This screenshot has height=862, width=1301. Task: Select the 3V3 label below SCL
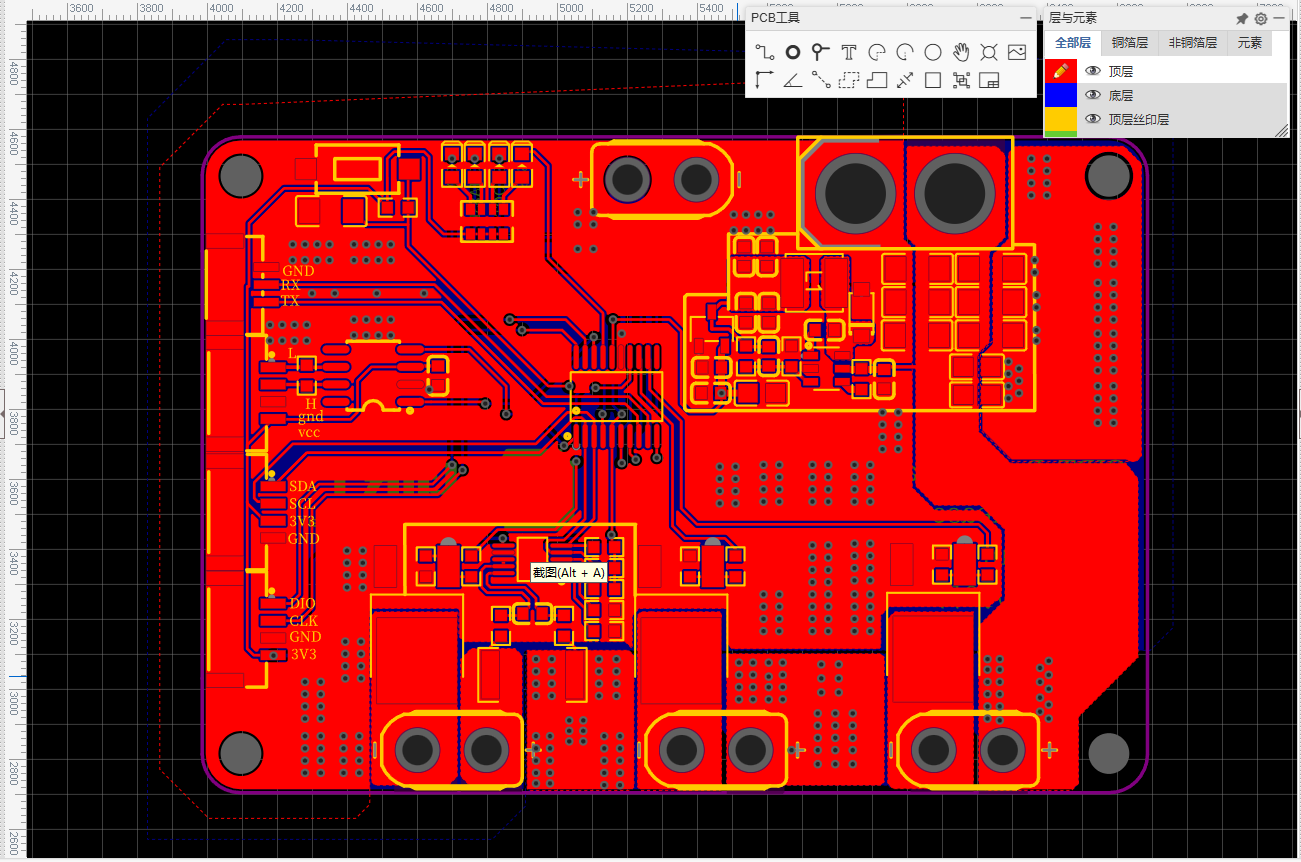[x=302, y=521]
